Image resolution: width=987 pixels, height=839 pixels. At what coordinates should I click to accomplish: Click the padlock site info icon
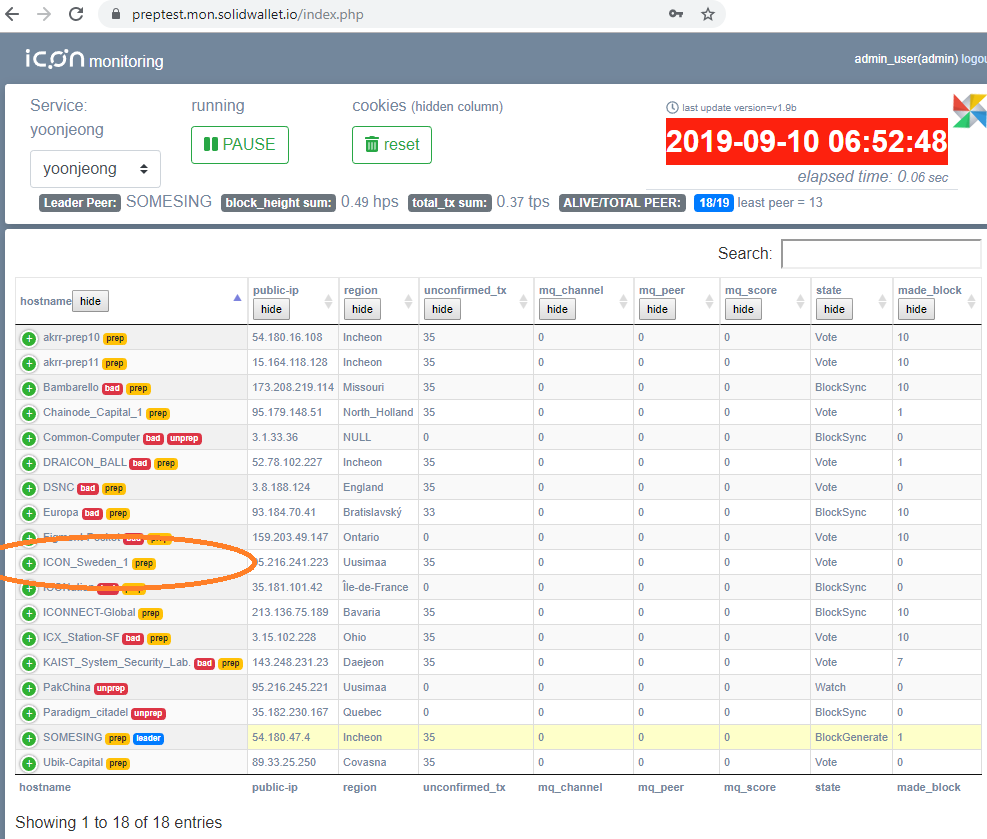point(116,14)
